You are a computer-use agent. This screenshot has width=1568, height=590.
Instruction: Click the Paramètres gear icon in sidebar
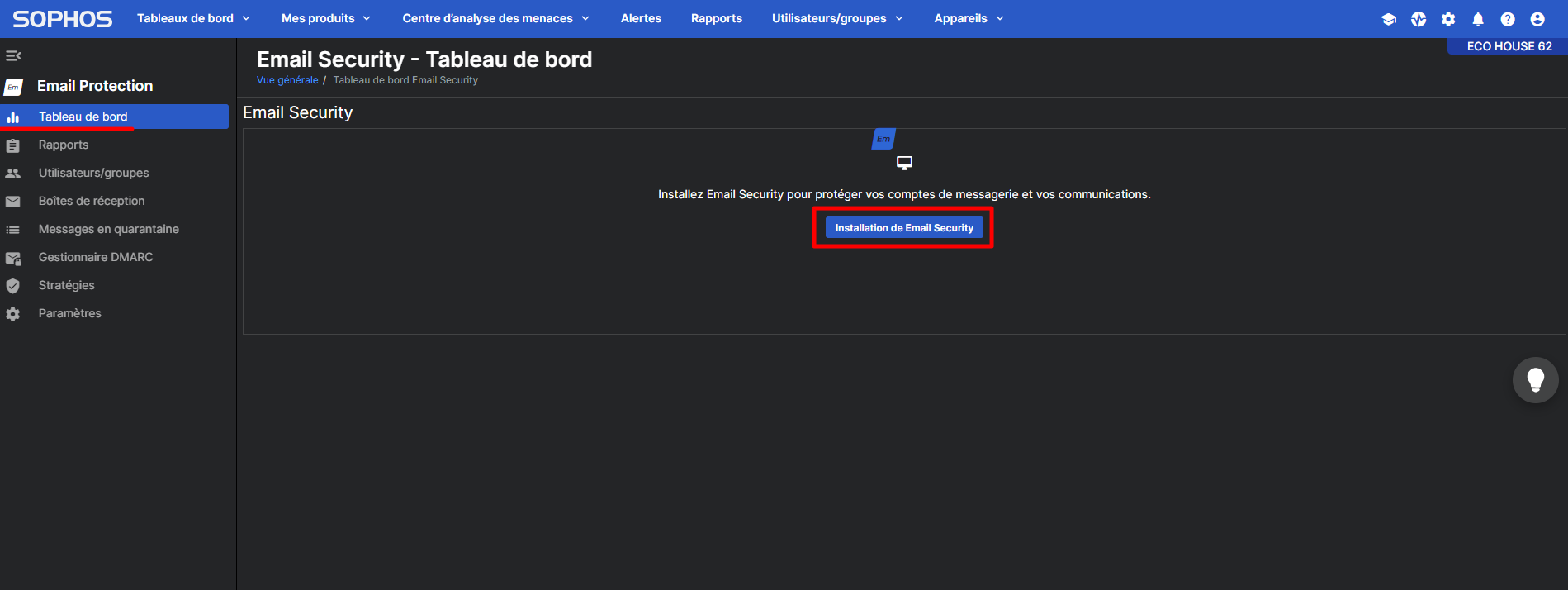point(13,314)
